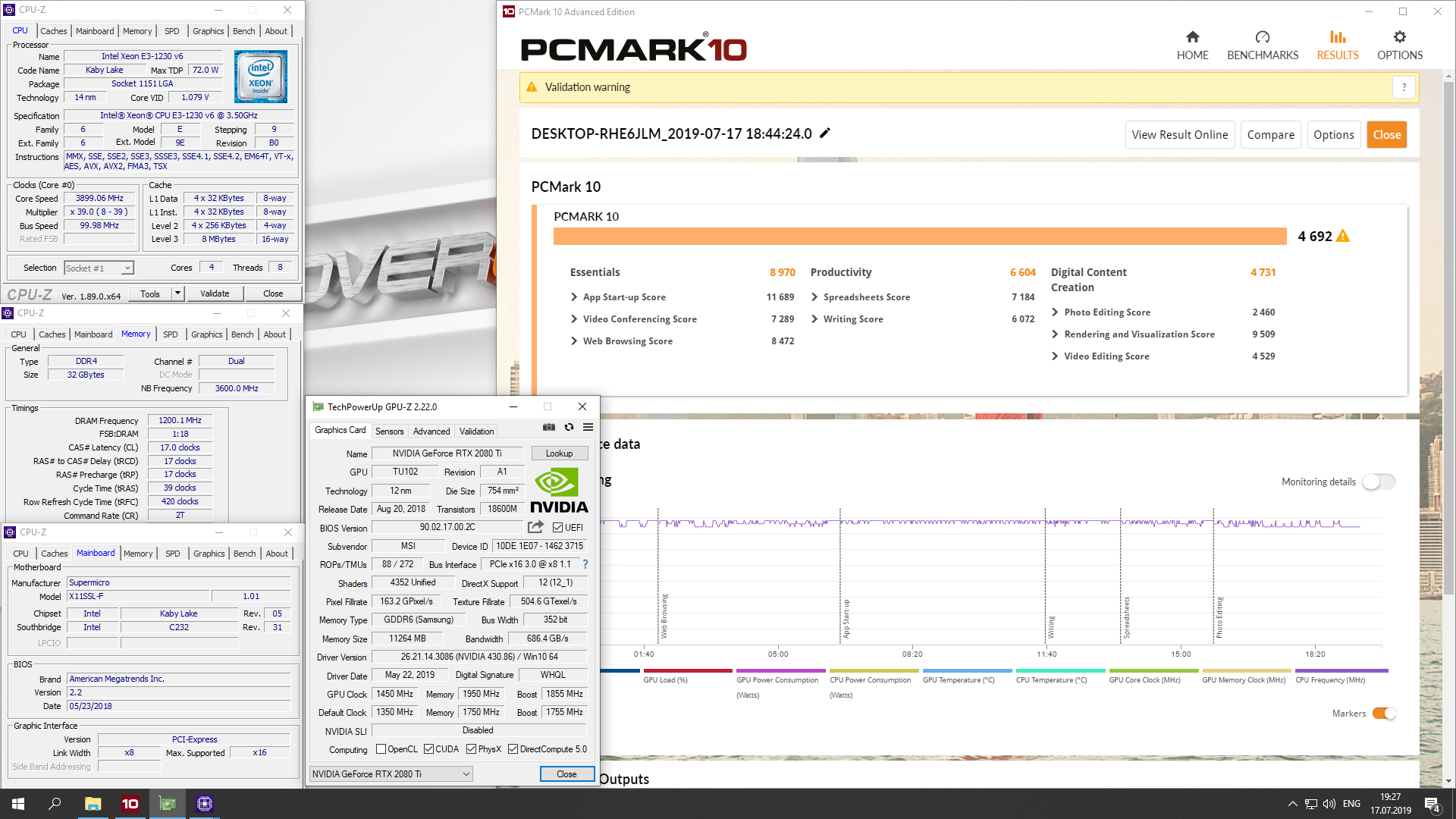Click the CPU Frequency purple legend swatch
Screen dimensions: 1456x819
(1341, 670)
